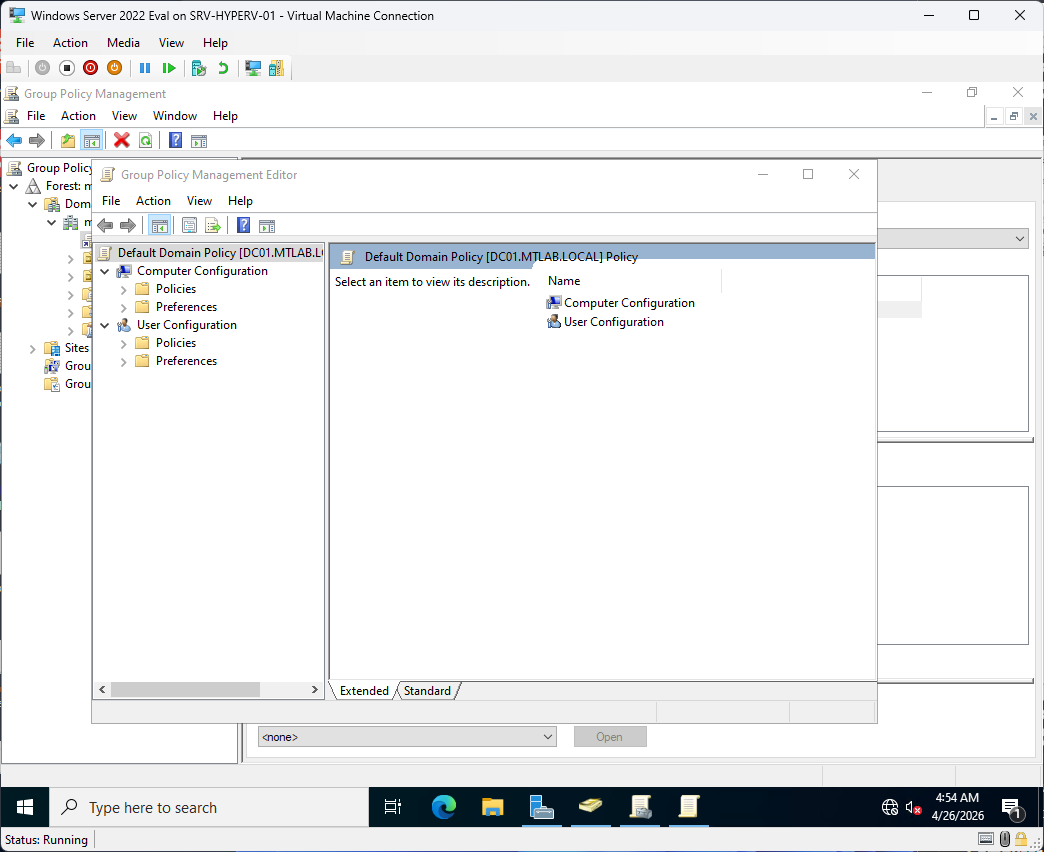Click the Turn Off VM stop icon
Image resolution: width=1044 pixels, height=852 pixels.
click(x=67, y=68)
